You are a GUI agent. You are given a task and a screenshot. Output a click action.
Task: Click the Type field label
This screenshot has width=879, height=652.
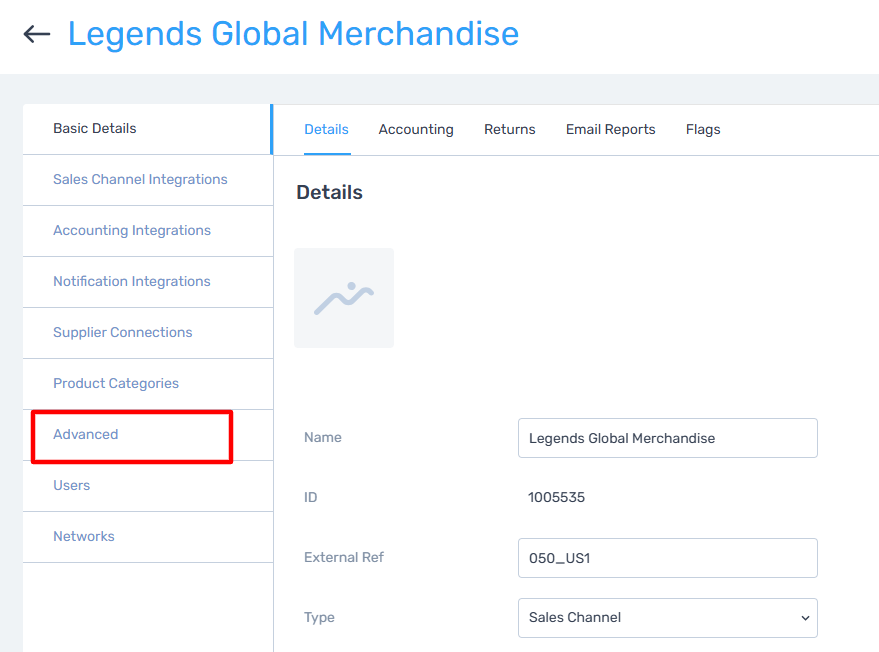pos(320,617)
